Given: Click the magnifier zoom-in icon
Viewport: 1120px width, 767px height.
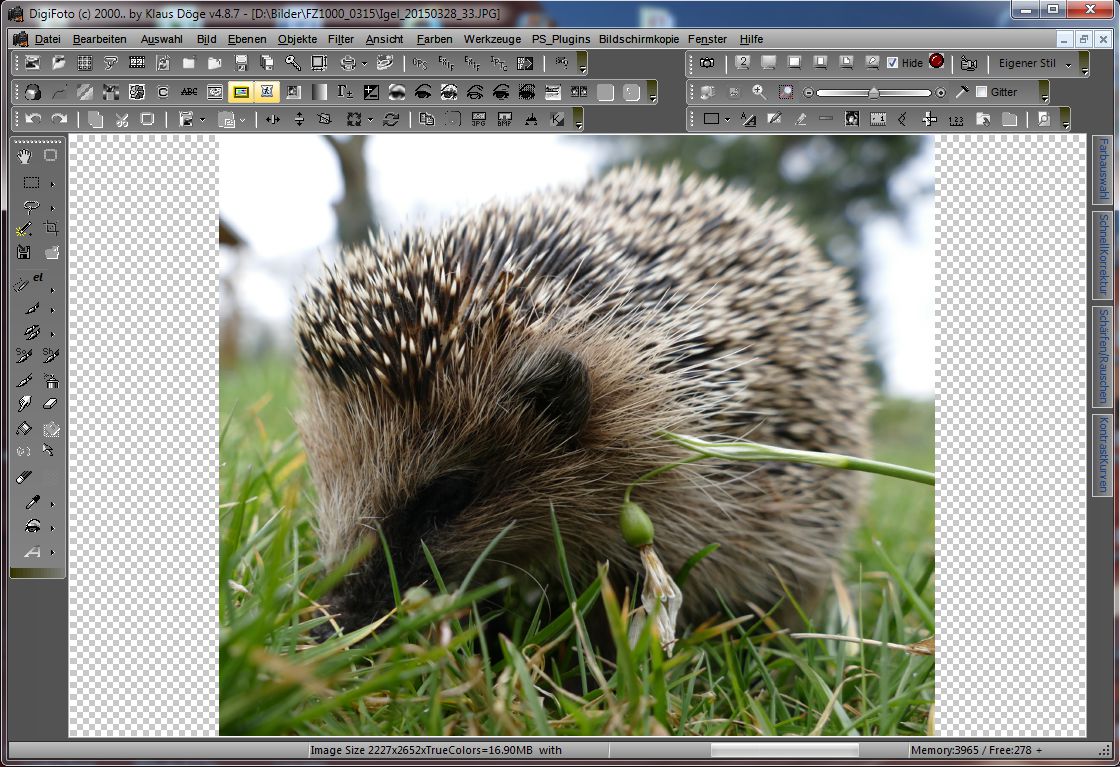Looking at the screenshot, I should point(759,92).
